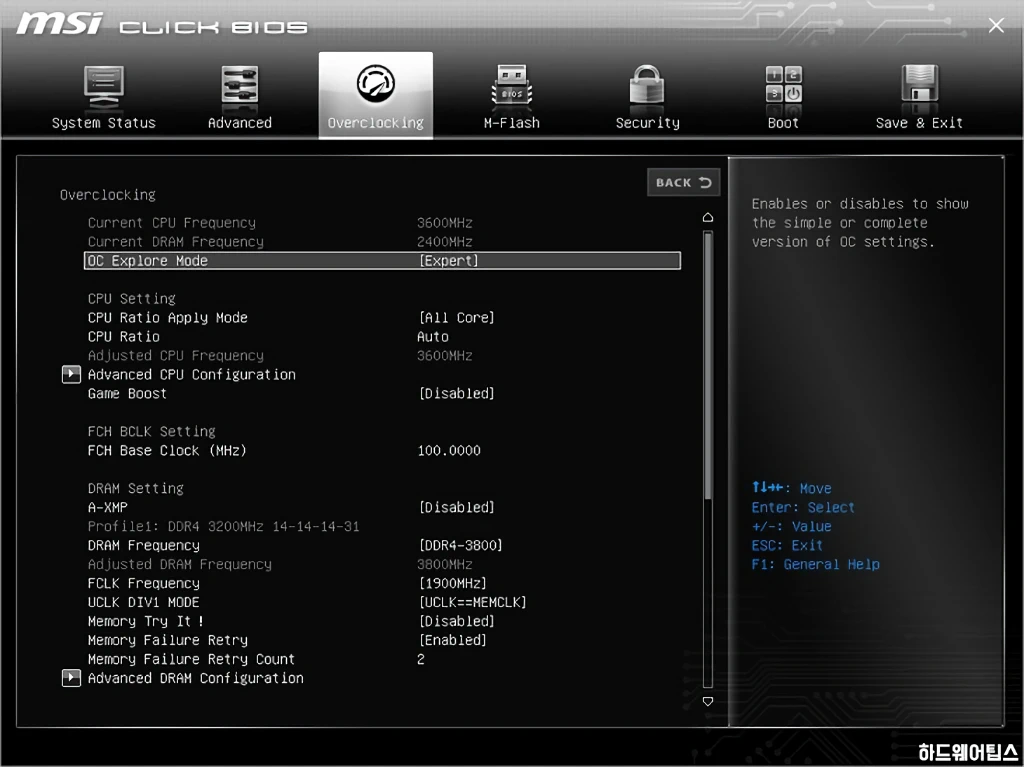1024x767 pixels.
Task: Open the System Status monitor icon
Action: click(104, 86)
